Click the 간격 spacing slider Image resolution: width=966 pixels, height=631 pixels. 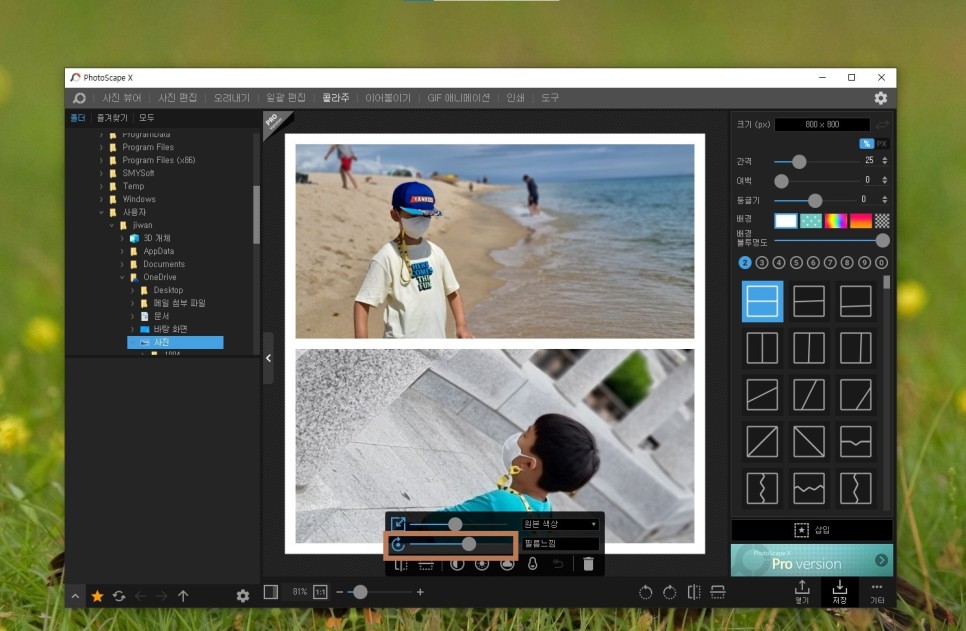click(x=815, y=161)
